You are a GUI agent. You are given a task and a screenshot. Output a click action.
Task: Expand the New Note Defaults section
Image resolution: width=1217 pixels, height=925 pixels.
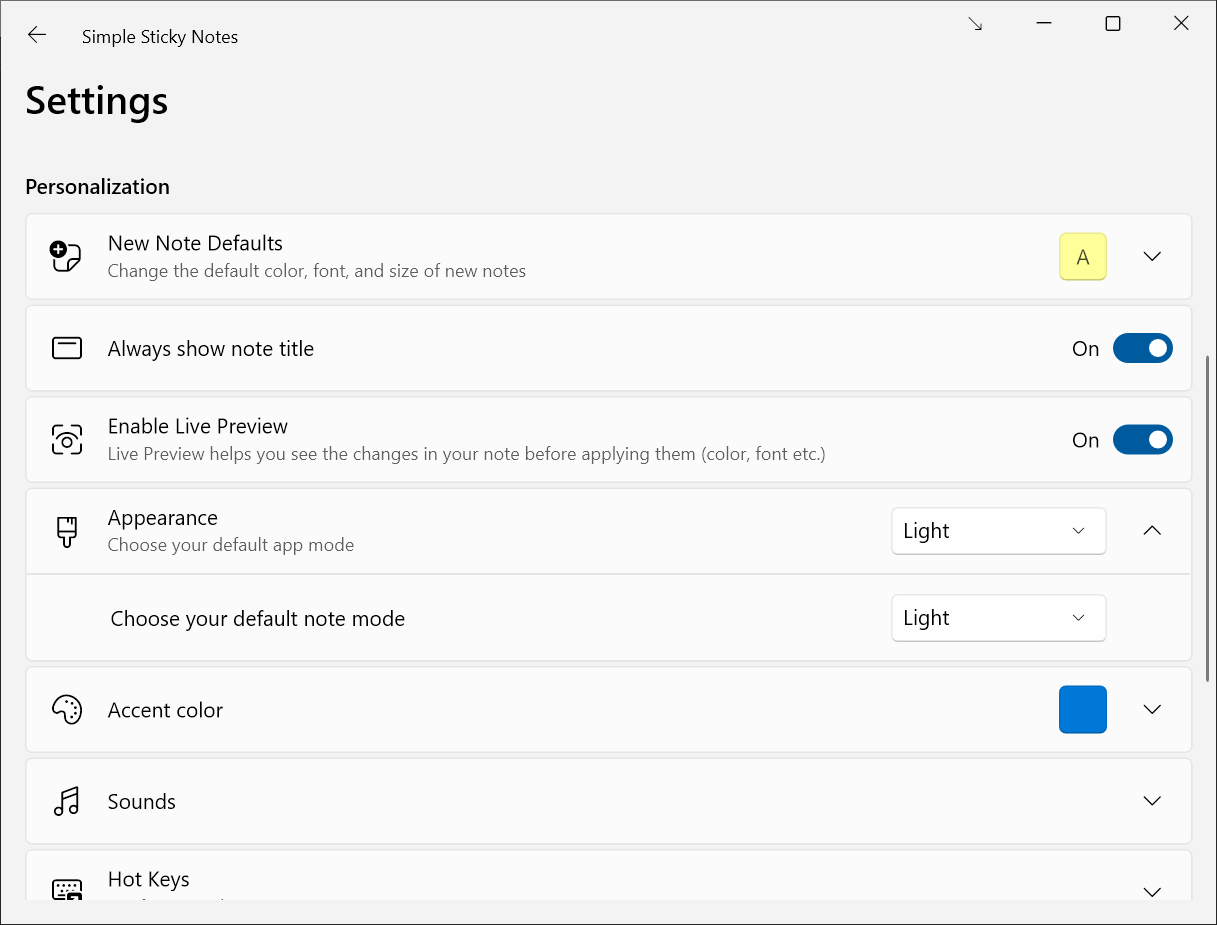[x=1152, y=256]
